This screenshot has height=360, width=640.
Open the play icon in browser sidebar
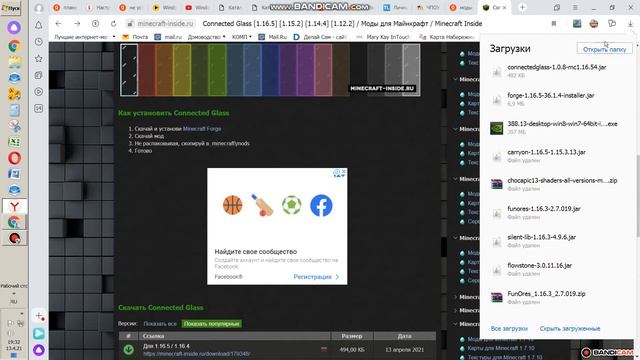point(39,91)
